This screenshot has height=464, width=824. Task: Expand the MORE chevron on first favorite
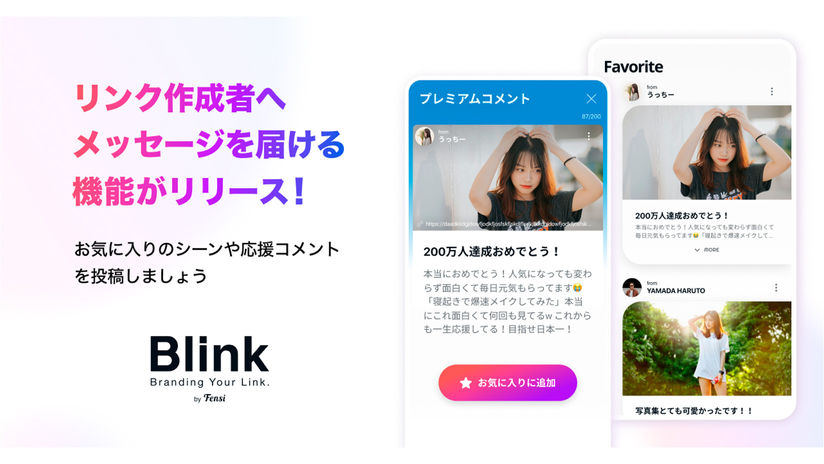click(x=697, y=250)
